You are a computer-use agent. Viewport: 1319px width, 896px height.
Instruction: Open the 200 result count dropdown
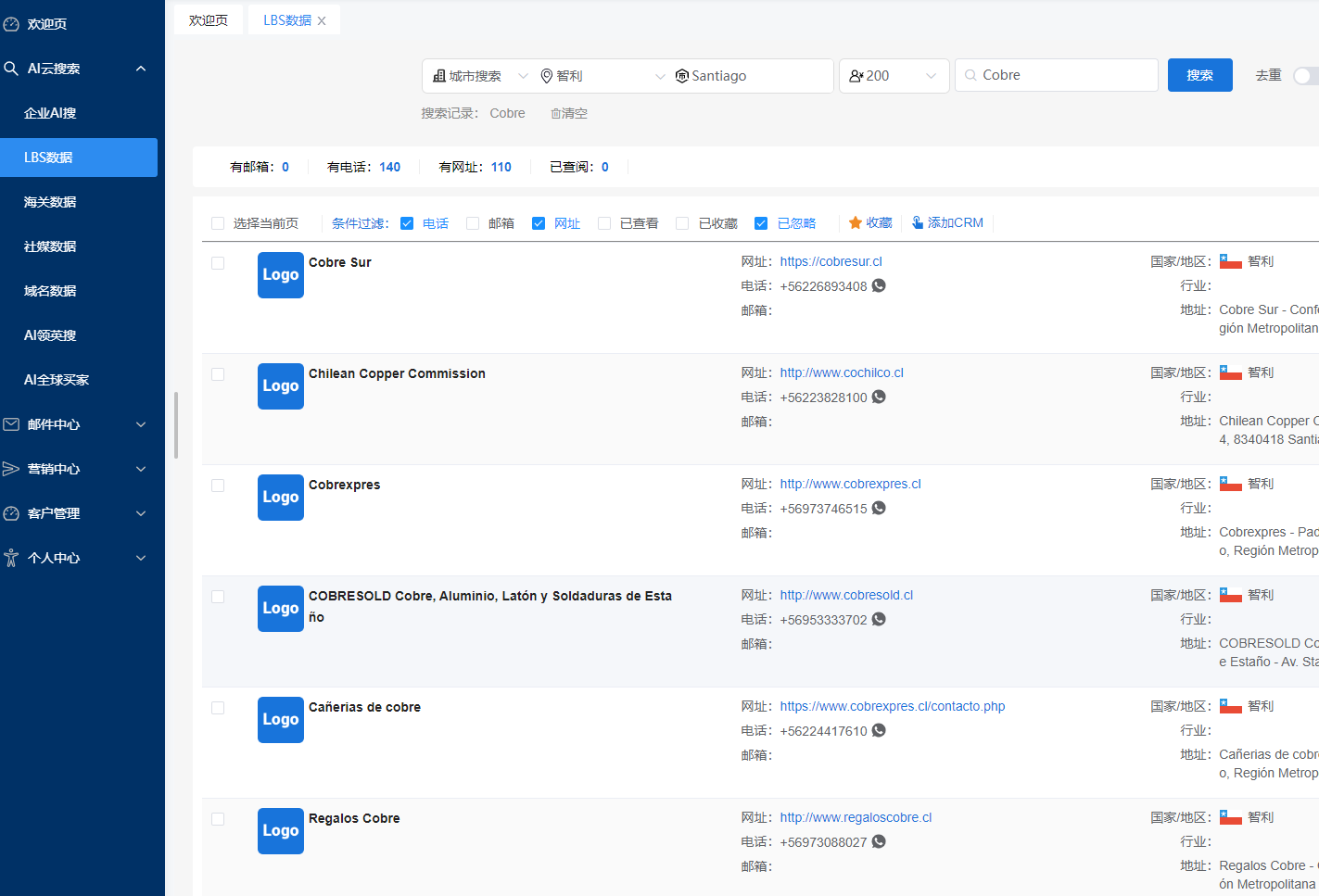pos(894,76)
